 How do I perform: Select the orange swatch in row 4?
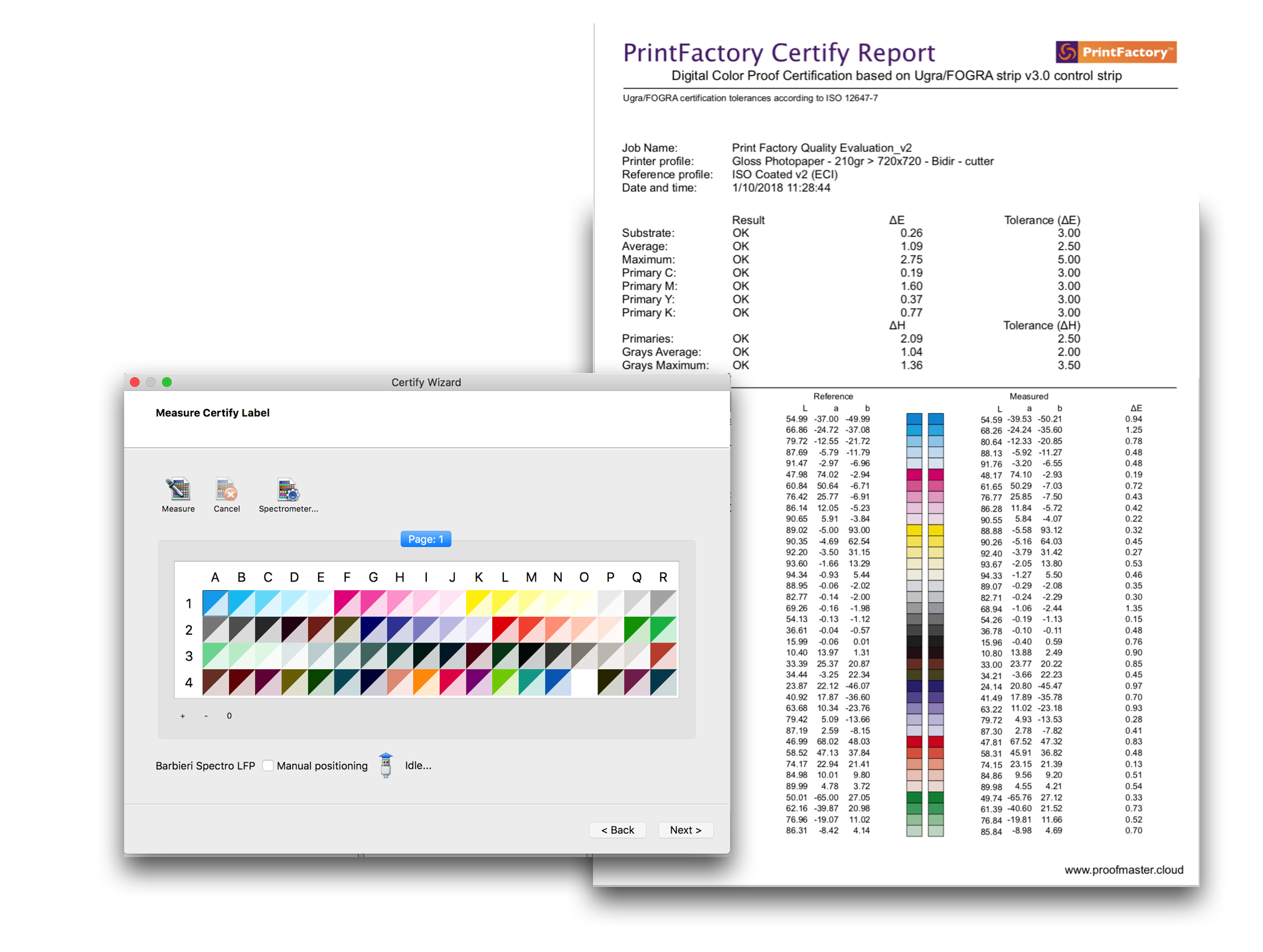[x=426, y=682]
